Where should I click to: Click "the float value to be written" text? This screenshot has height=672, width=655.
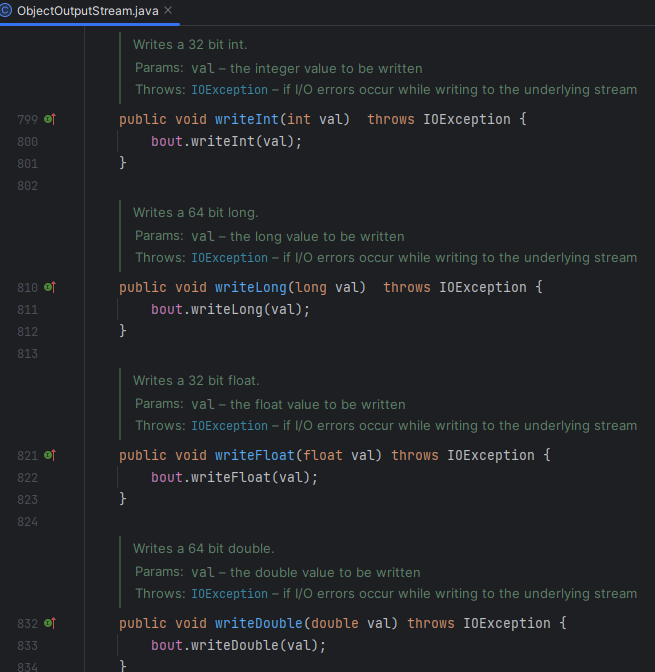click(318, 405)
